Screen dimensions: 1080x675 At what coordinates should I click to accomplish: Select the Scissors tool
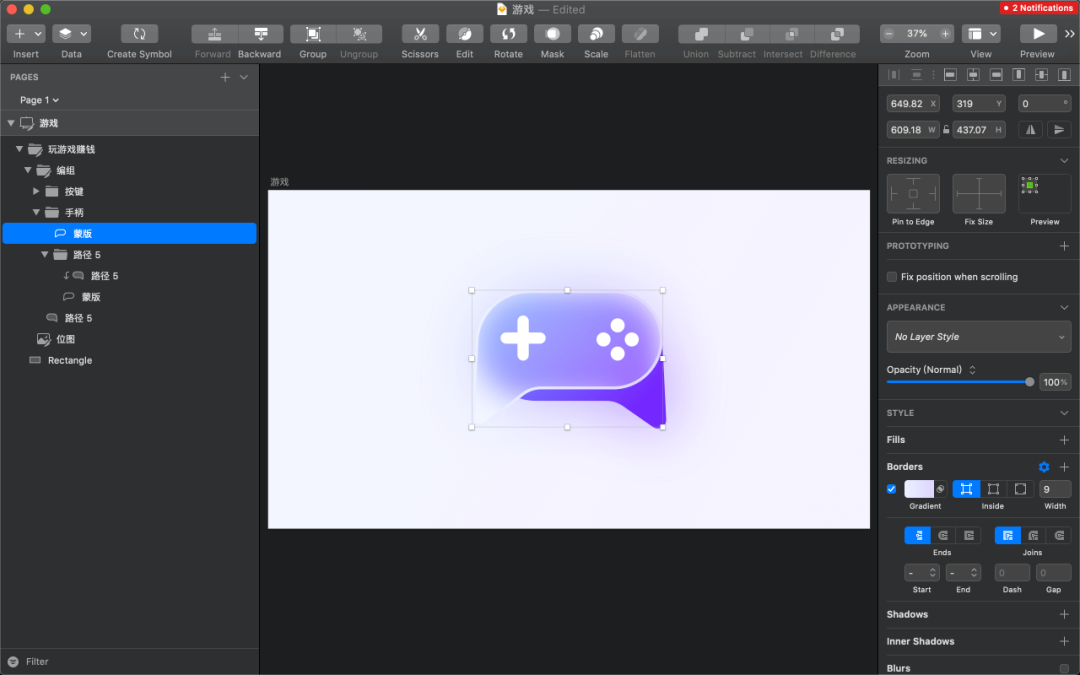[420, 34]
